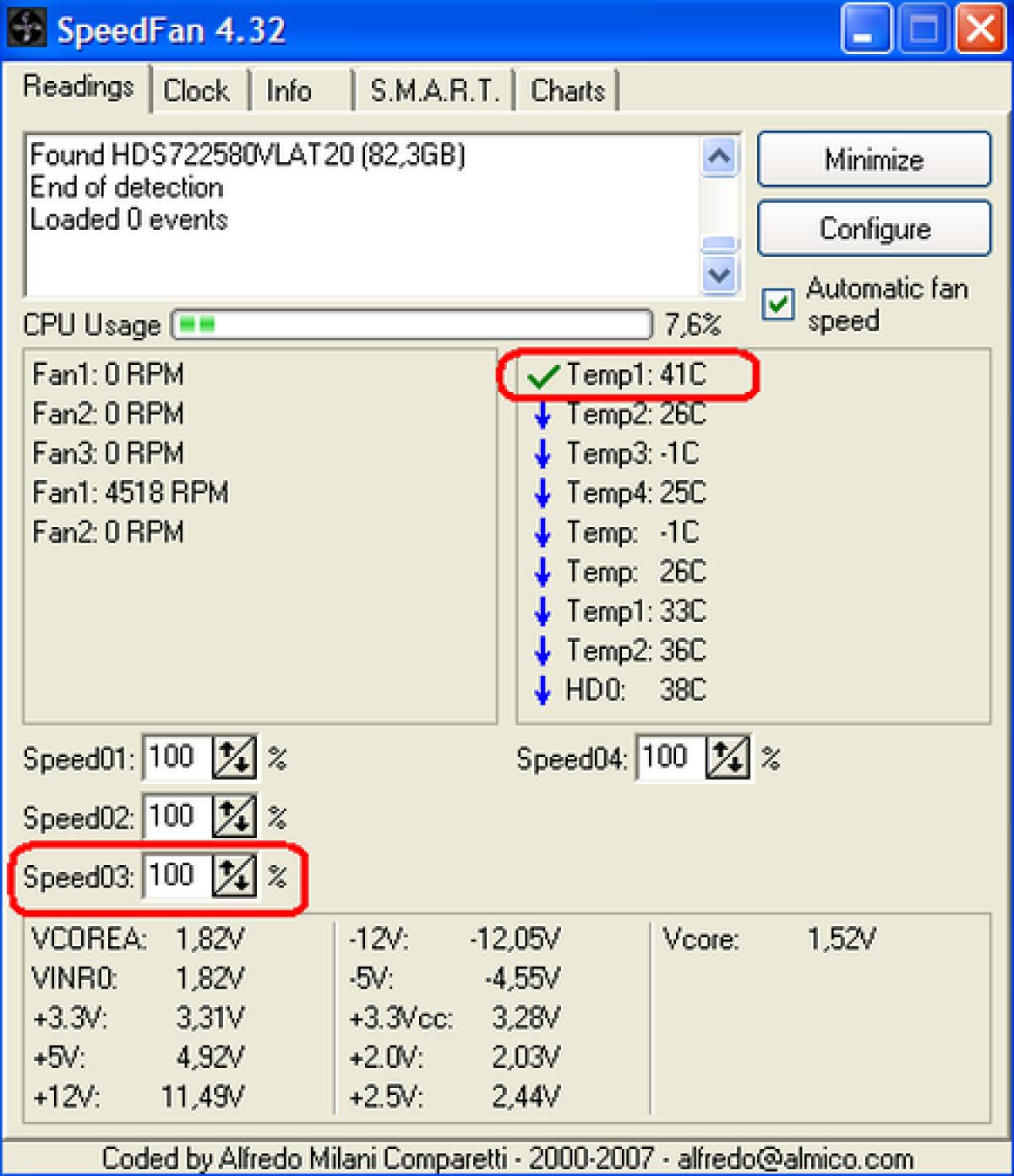The height and width of the screenshot is (1176, 1014).
Task: Click the Minimize button
Action: tap(874, 160)
